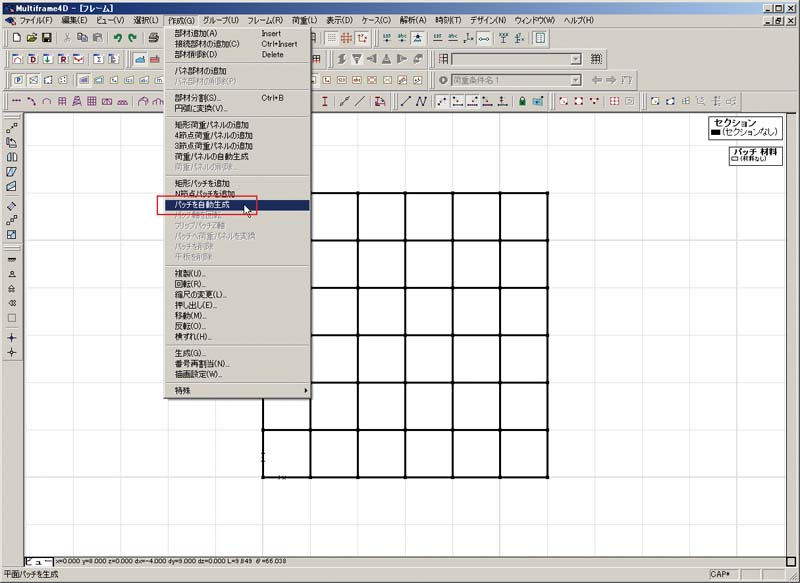The height and width of the screenshot is (583, 800).
Task: Select the downward triangle load icon
Action: click(x=357, y=59)
